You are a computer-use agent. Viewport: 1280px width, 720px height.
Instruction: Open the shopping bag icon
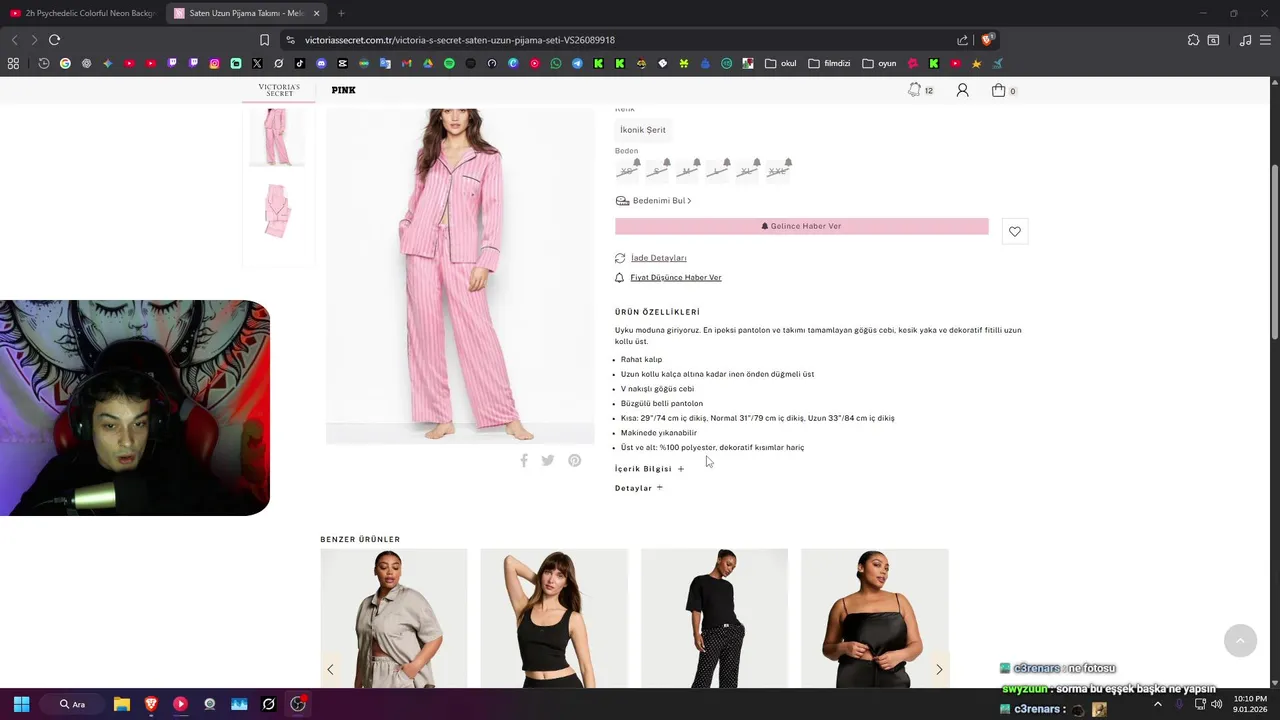[998, 90]
